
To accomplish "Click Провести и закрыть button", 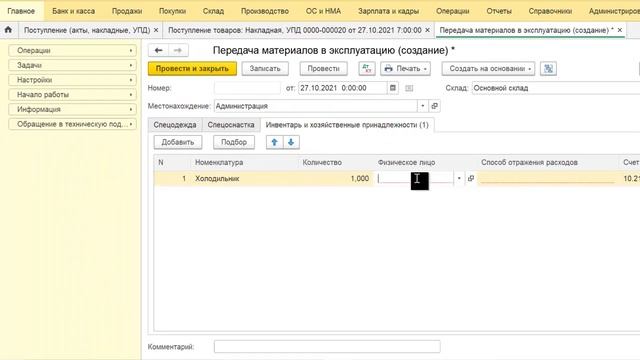I will 192,69.
